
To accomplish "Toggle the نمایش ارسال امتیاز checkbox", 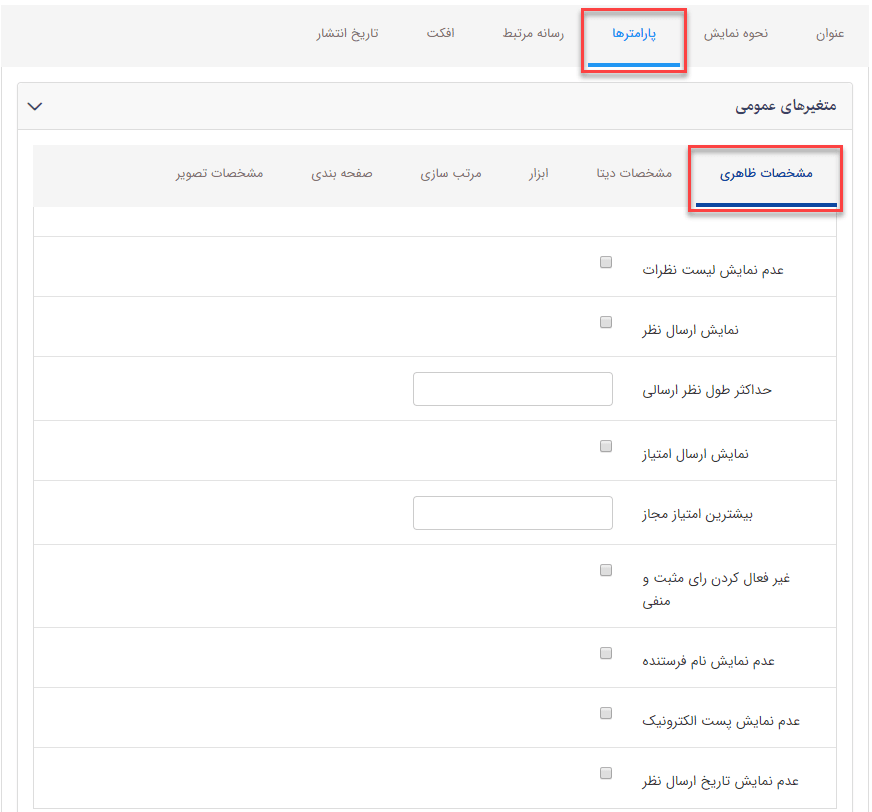I will [605, 446].
